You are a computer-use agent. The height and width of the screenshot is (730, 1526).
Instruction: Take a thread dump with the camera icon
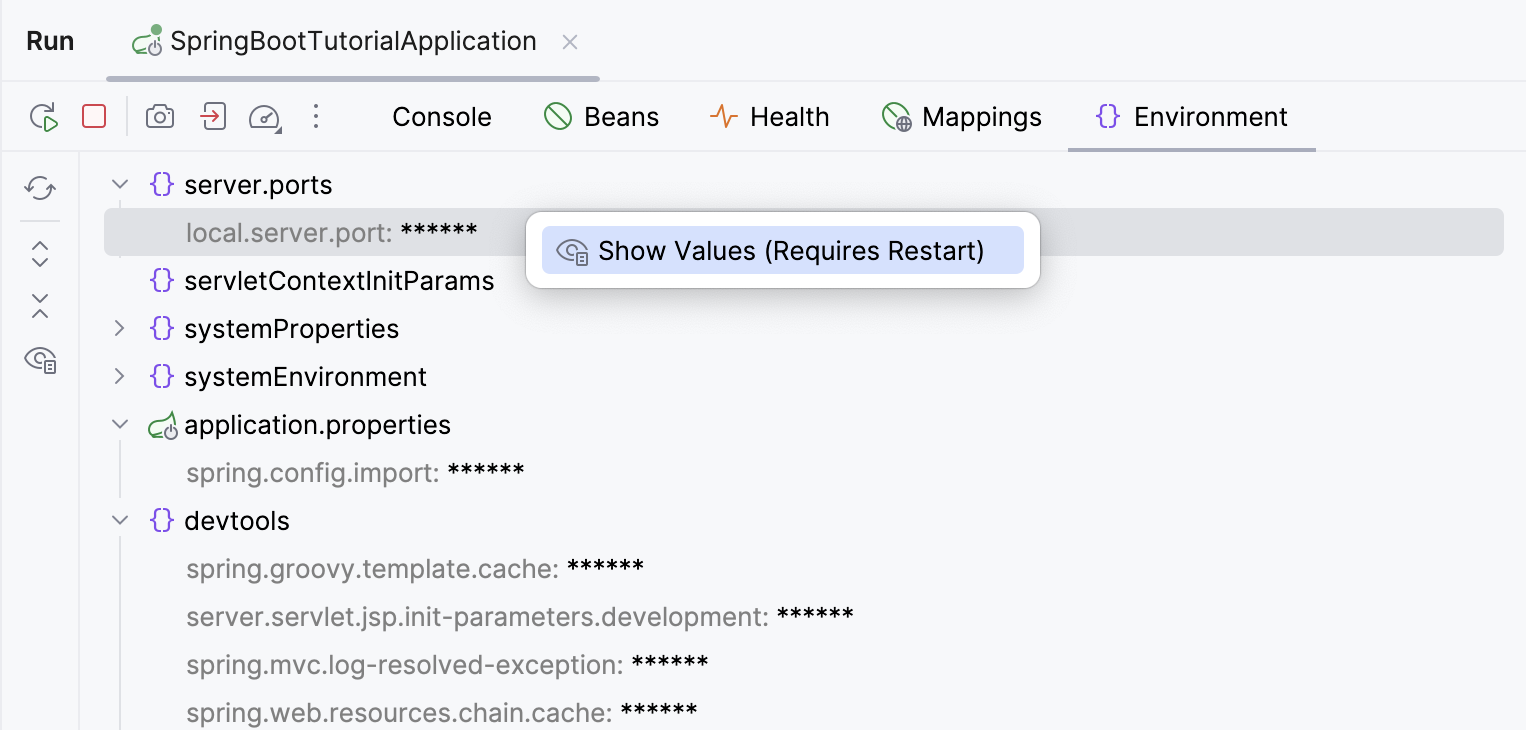(160, 117)
